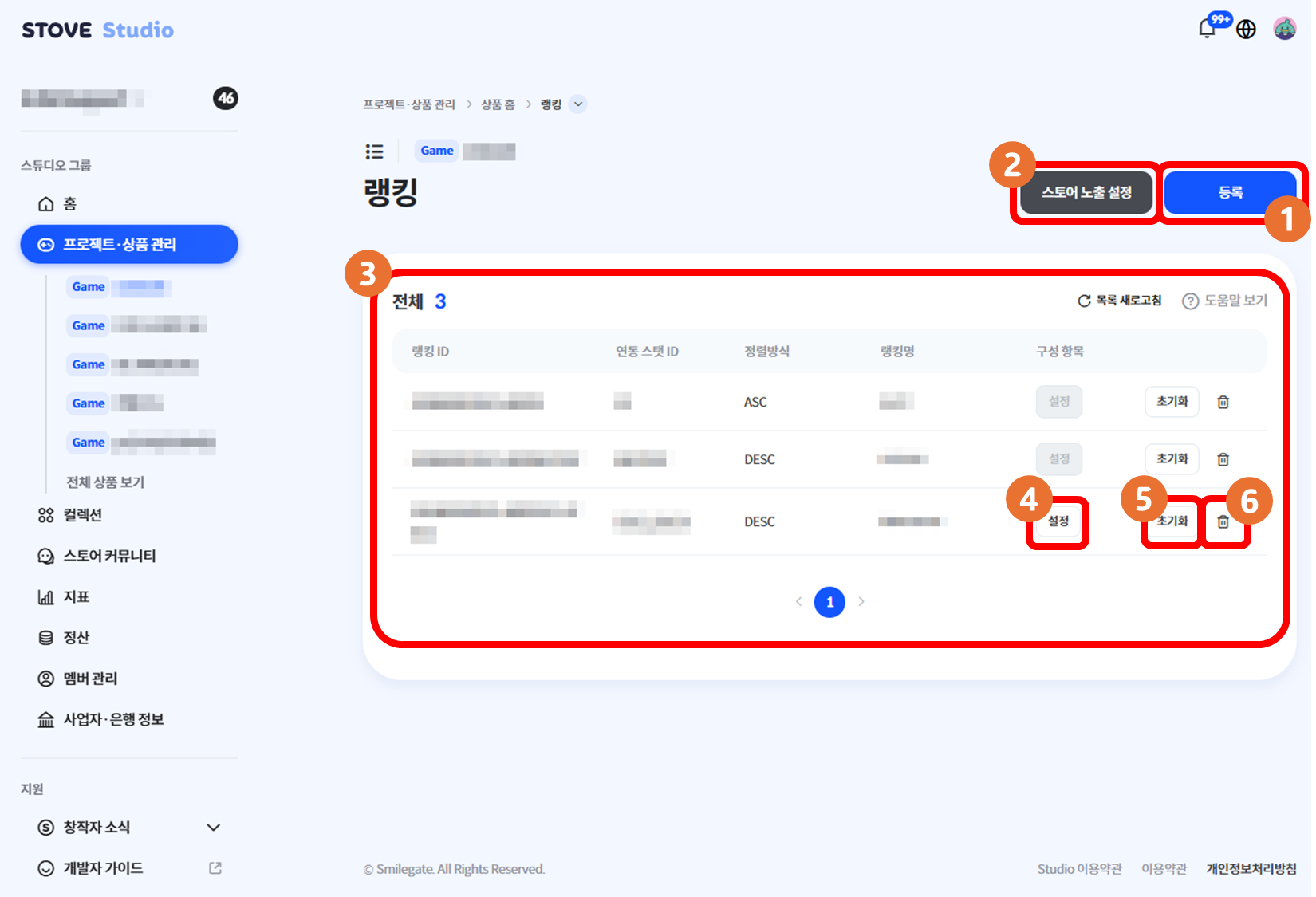Click 초기화 button in second row (DESC)

[1172, 459]
